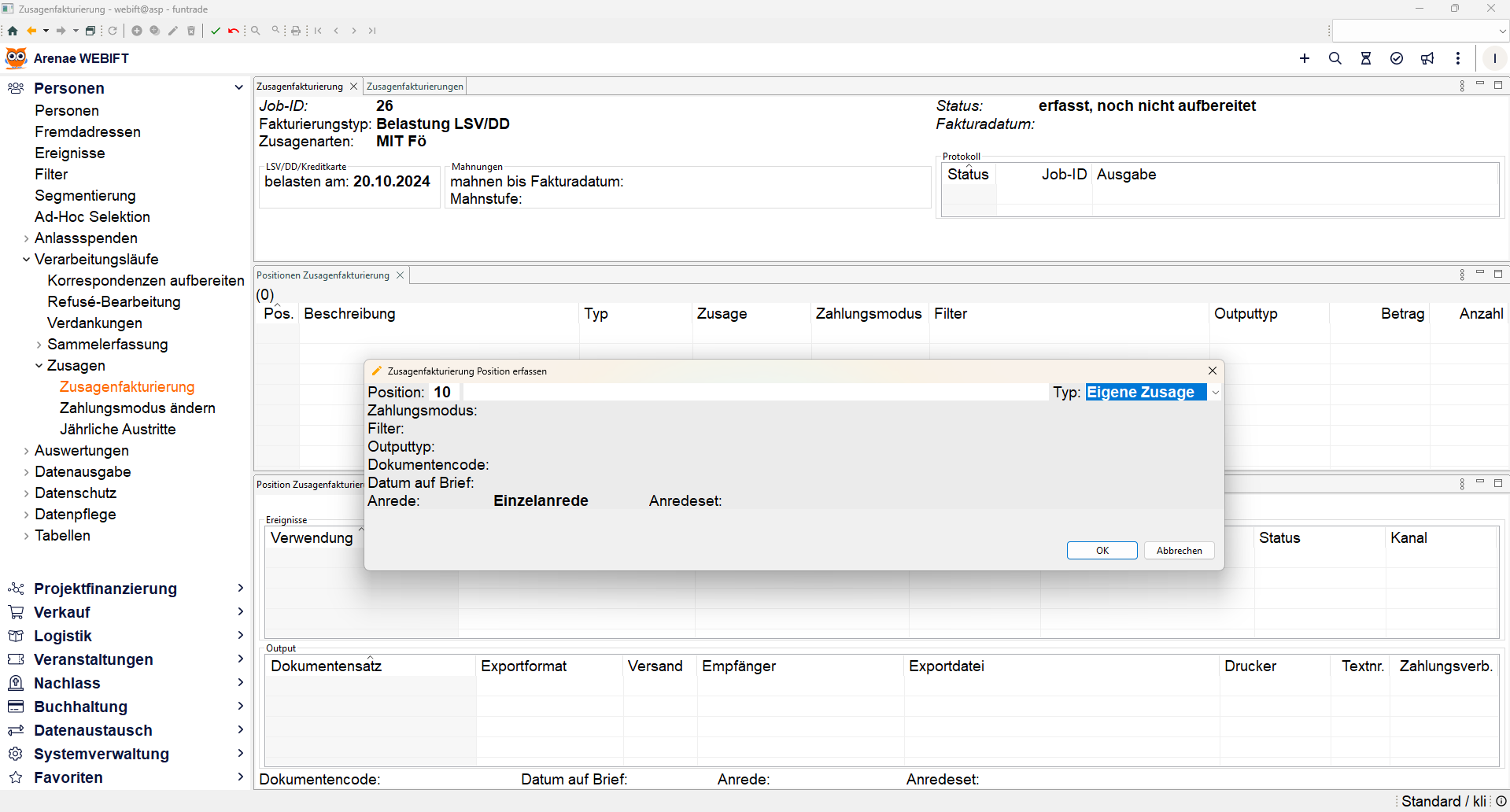Click the plus icon in header

pos(1305,58)
